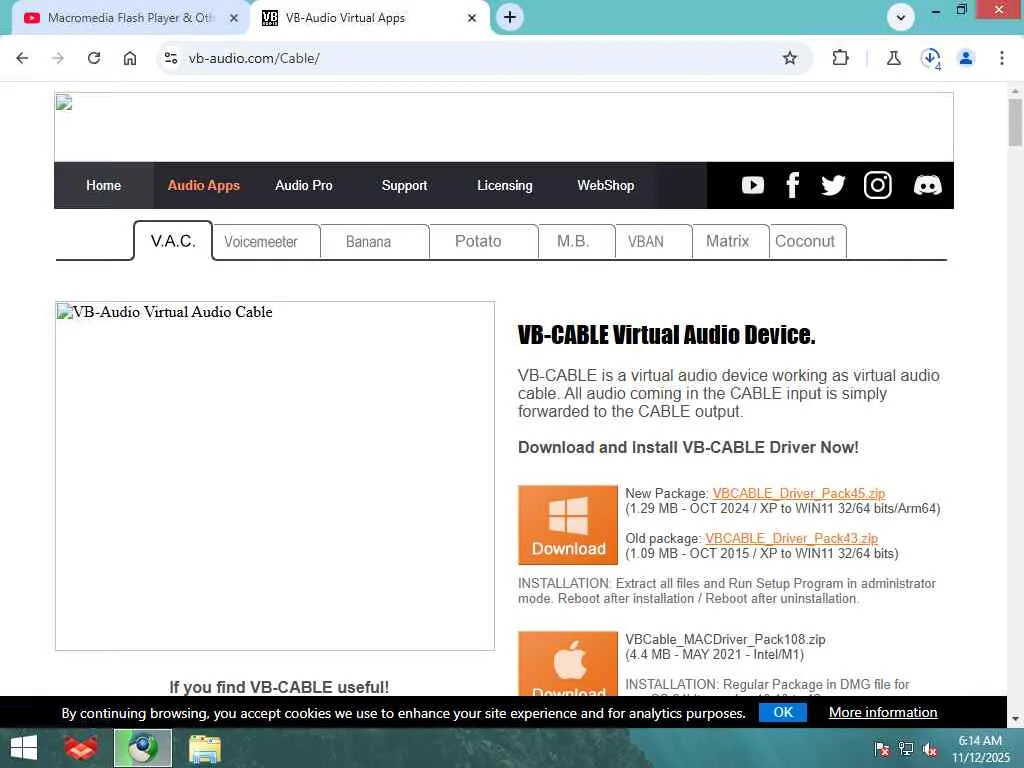Click the broken banner image at top
Image resolution: width=1024 pixels, height=768 pixels.
[504, 127]
